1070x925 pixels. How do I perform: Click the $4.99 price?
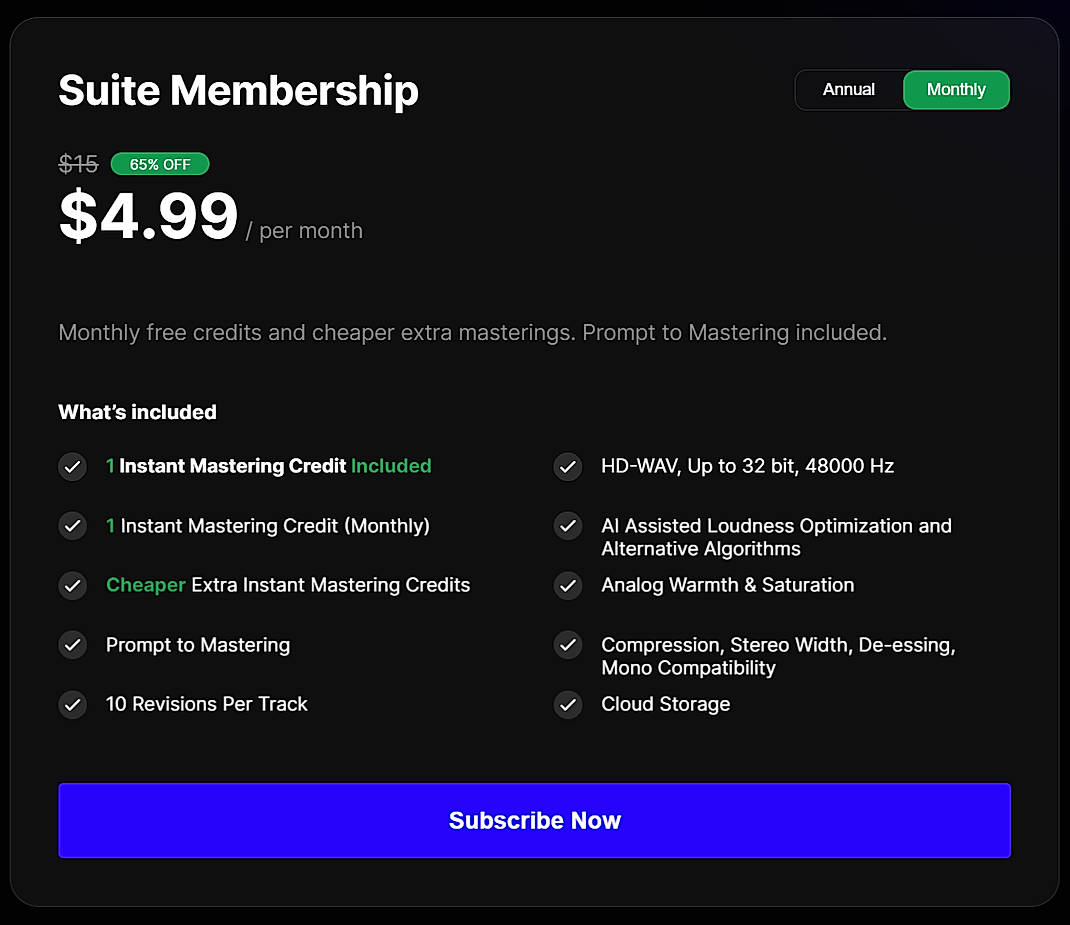[x=148, y=216]
